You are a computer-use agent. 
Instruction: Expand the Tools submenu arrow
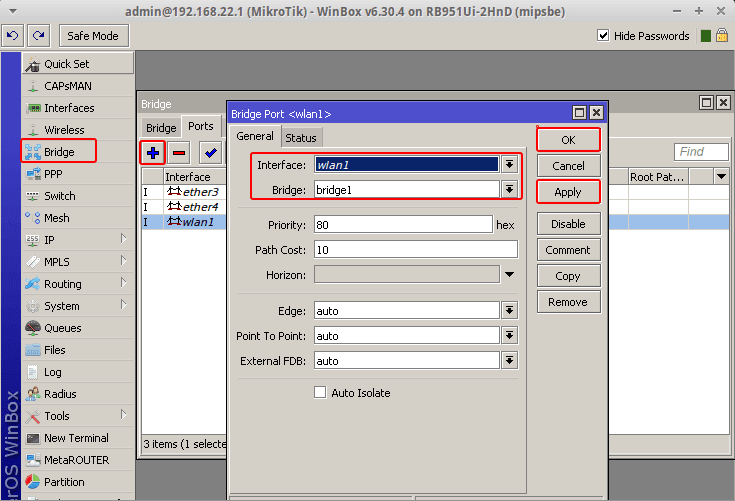123,415
